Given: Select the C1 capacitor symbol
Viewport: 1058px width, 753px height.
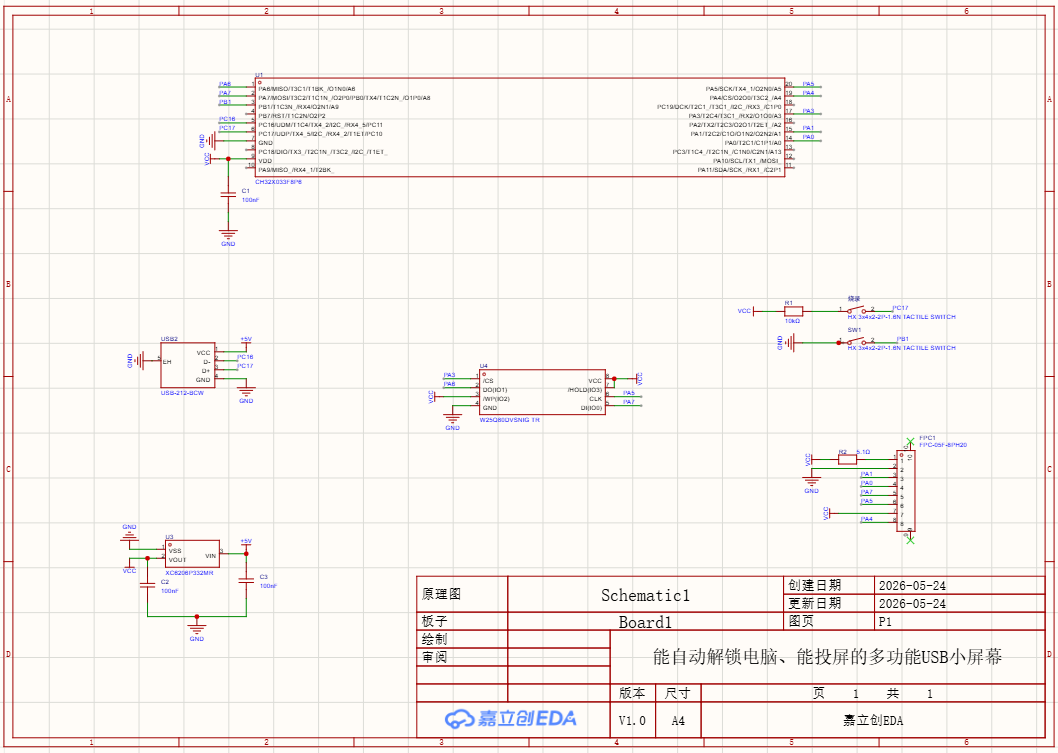Looking at the screenshot, I should (x=229, y=194).
